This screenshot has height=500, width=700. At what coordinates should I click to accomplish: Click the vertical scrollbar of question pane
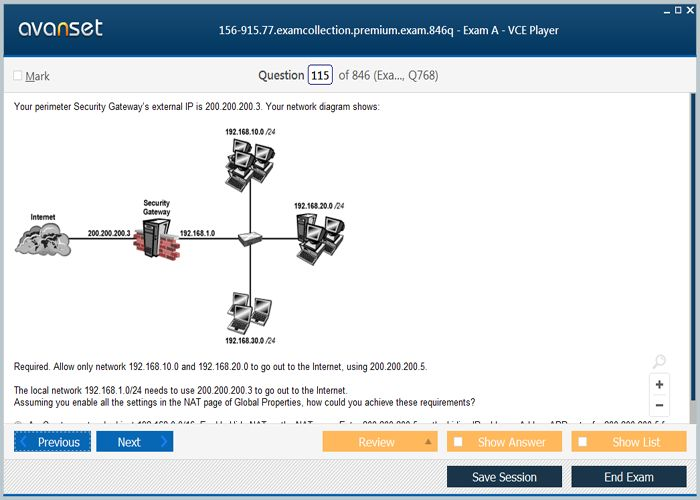692,250
